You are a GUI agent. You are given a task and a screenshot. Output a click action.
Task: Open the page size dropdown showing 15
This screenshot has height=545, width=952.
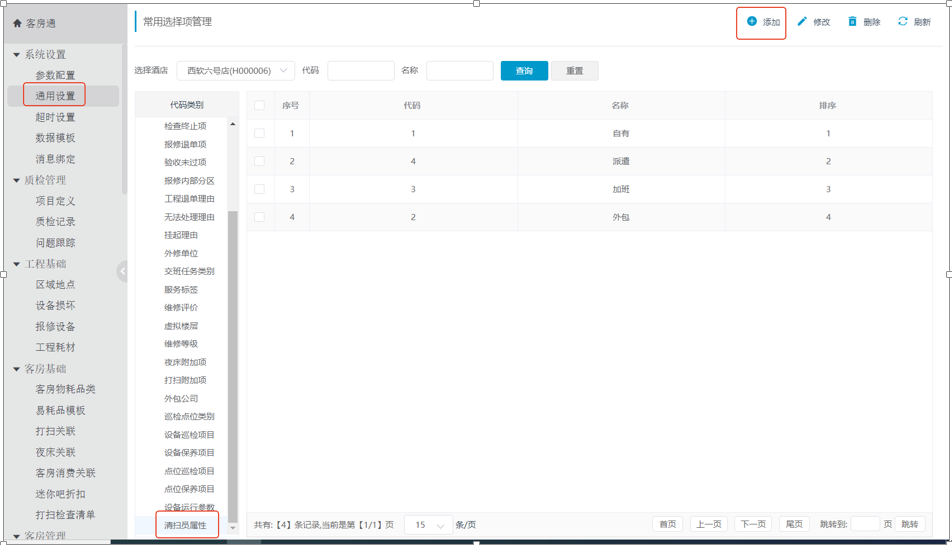coord(429,525)
